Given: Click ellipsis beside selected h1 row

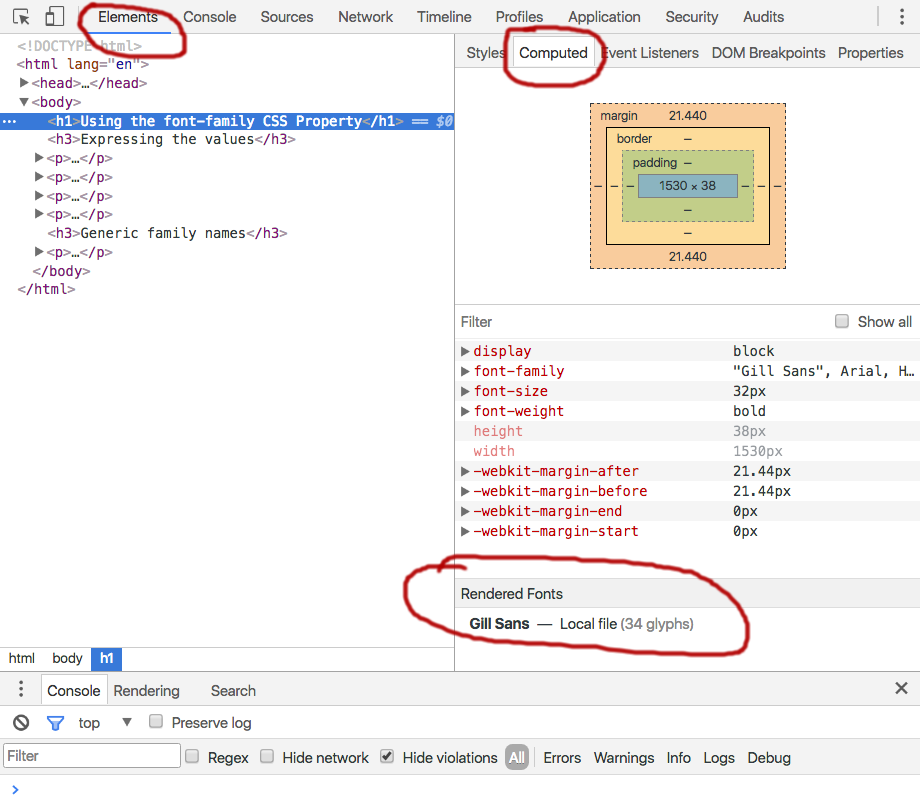Looking at the screenshot, I should tap(9, 121).
